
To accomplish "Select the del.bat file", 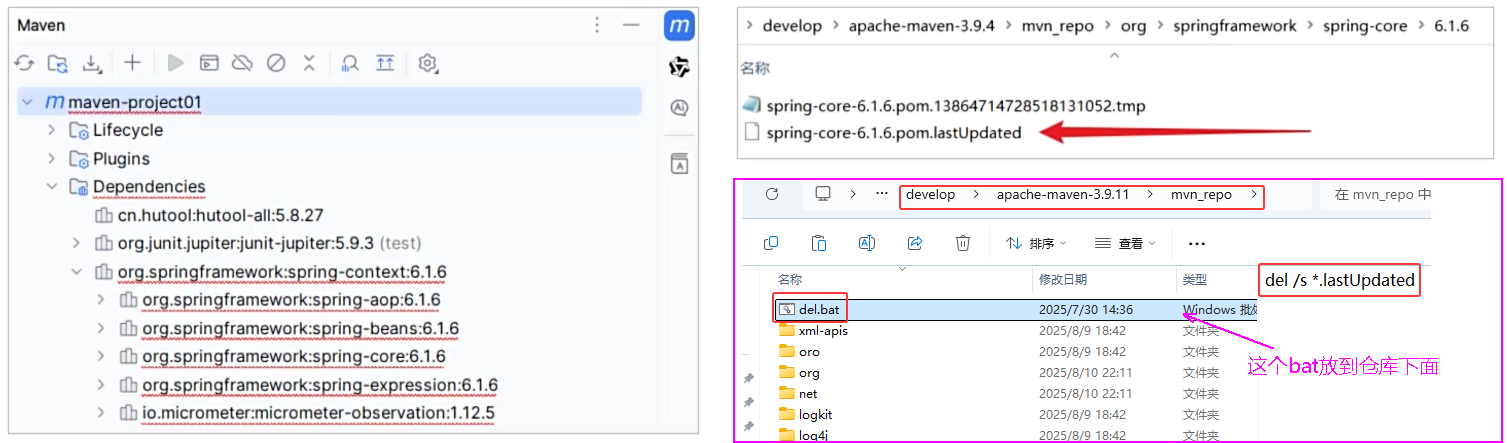I will (x=819, y=309).
